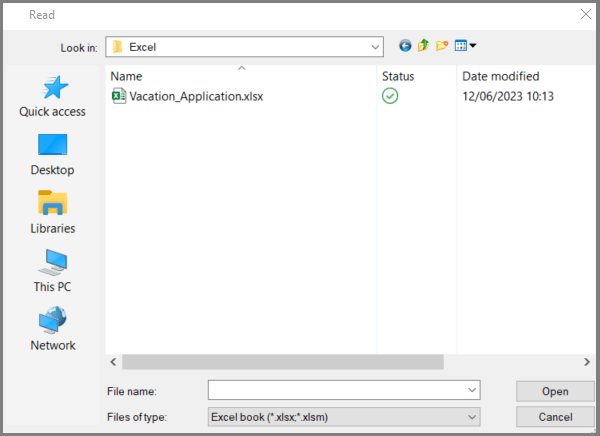
Task: Select Quick access in sidebar
Action: point(52,96)
